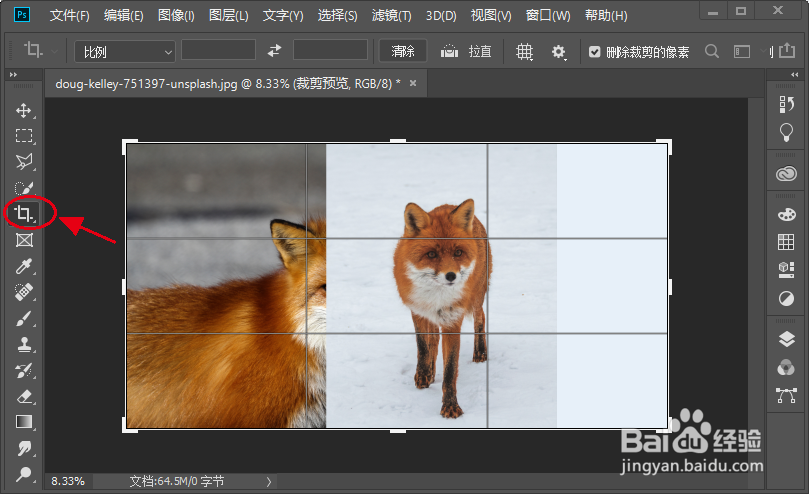Viewport: 809px width, 494px height.
Task: Select the Frame tool
Action: (x=24, y=240)
